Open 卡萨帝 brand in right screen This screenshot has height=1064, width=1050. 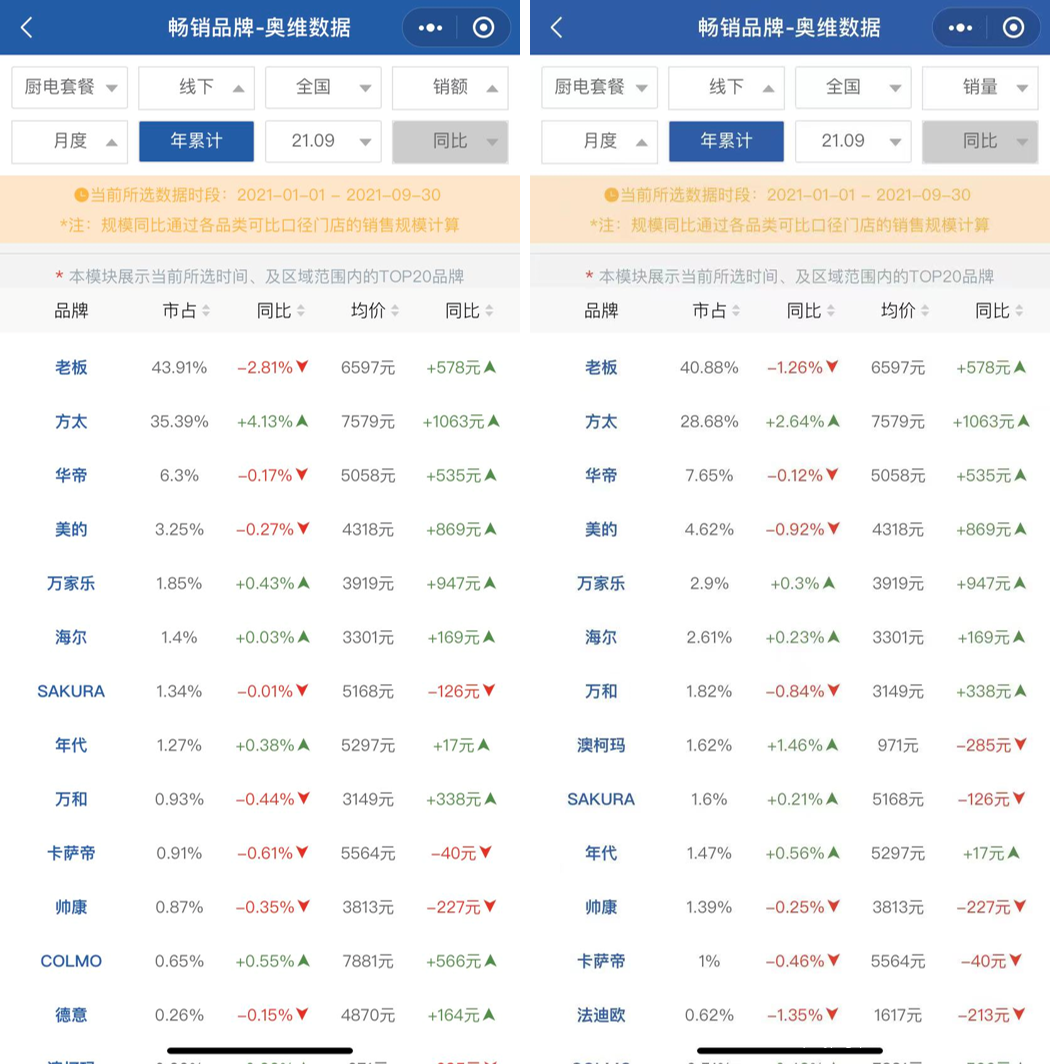601,962
